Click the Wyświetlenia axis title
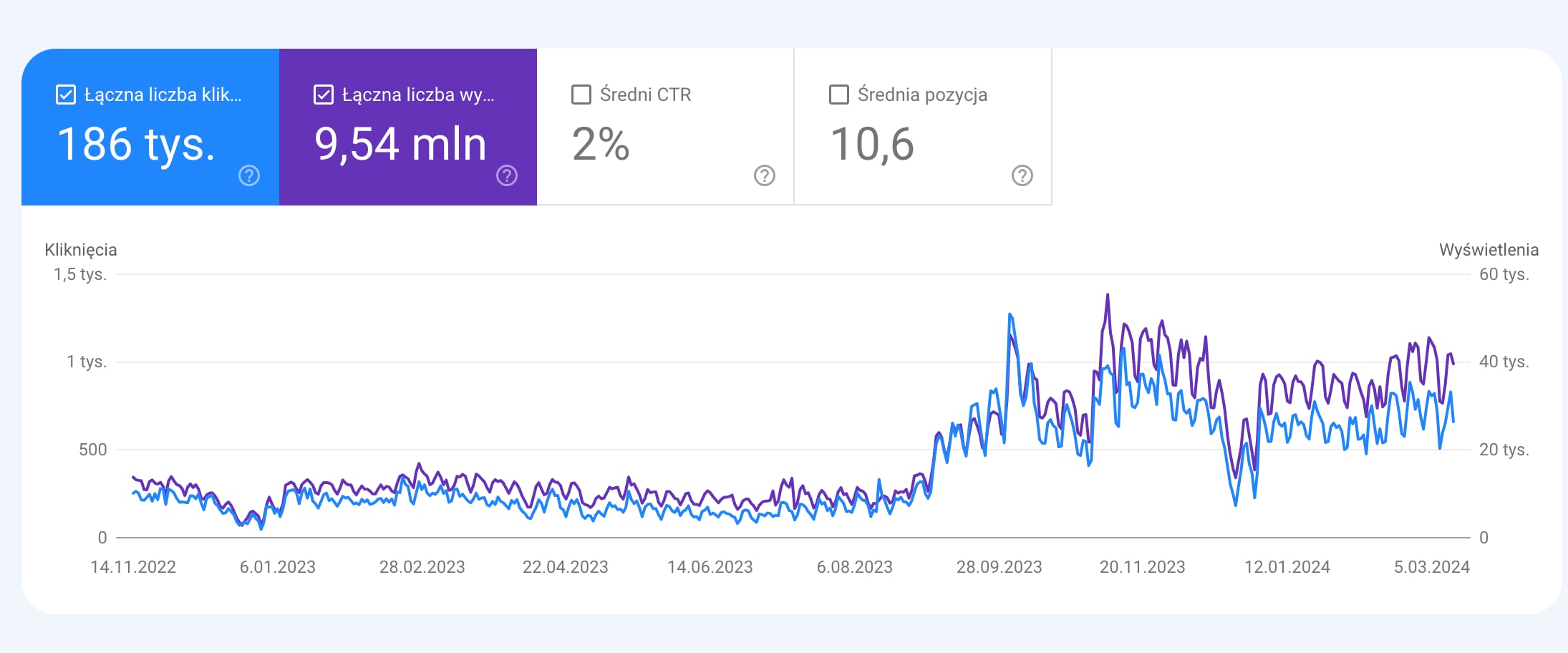1568x653 pixels. coord(1489,250)
